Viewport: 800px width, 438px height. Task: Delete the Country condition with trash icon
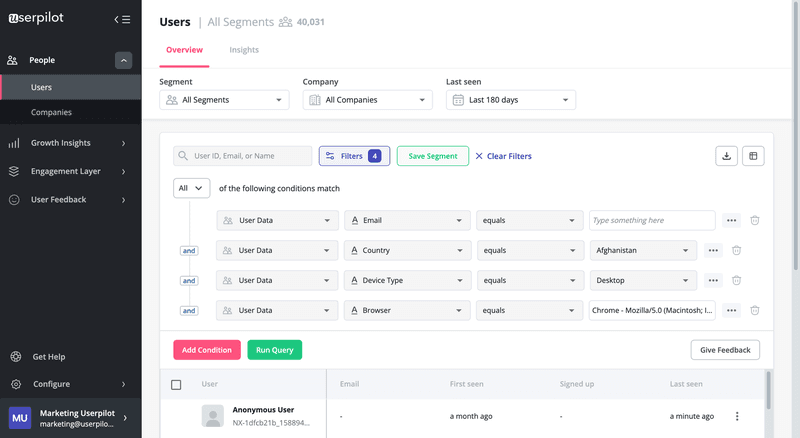click(x=737, y=251)
